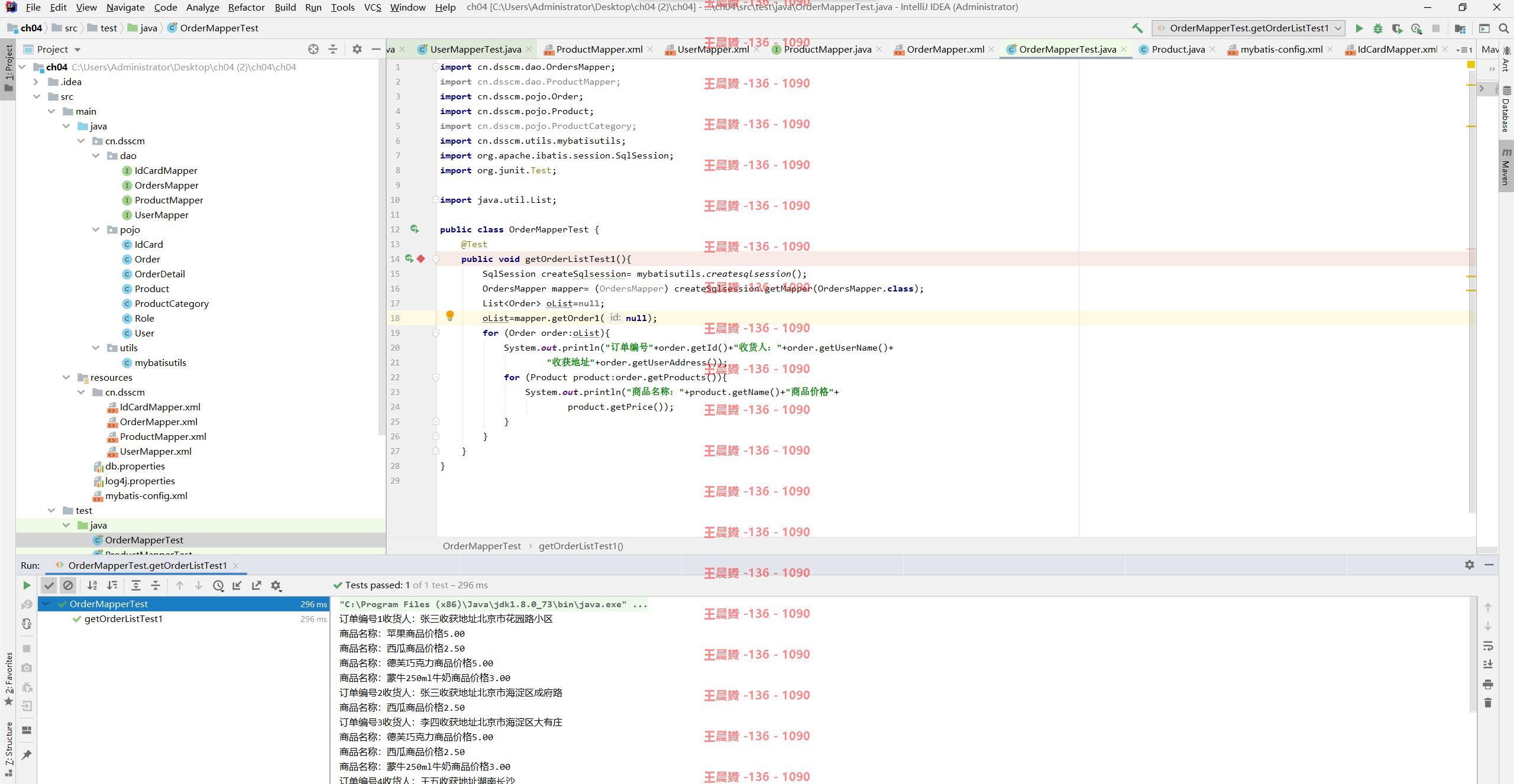Switch to UserMapperTest.java tab

point(475,50)
